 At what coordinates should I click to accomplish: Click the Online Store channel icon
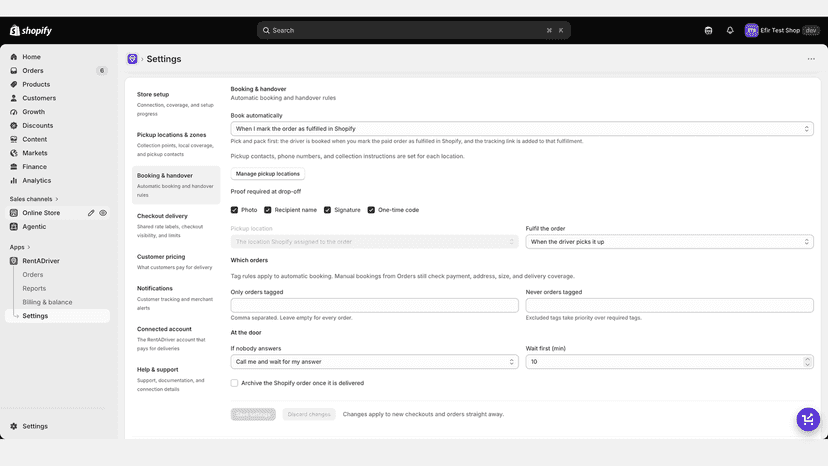tap(14, 212)
